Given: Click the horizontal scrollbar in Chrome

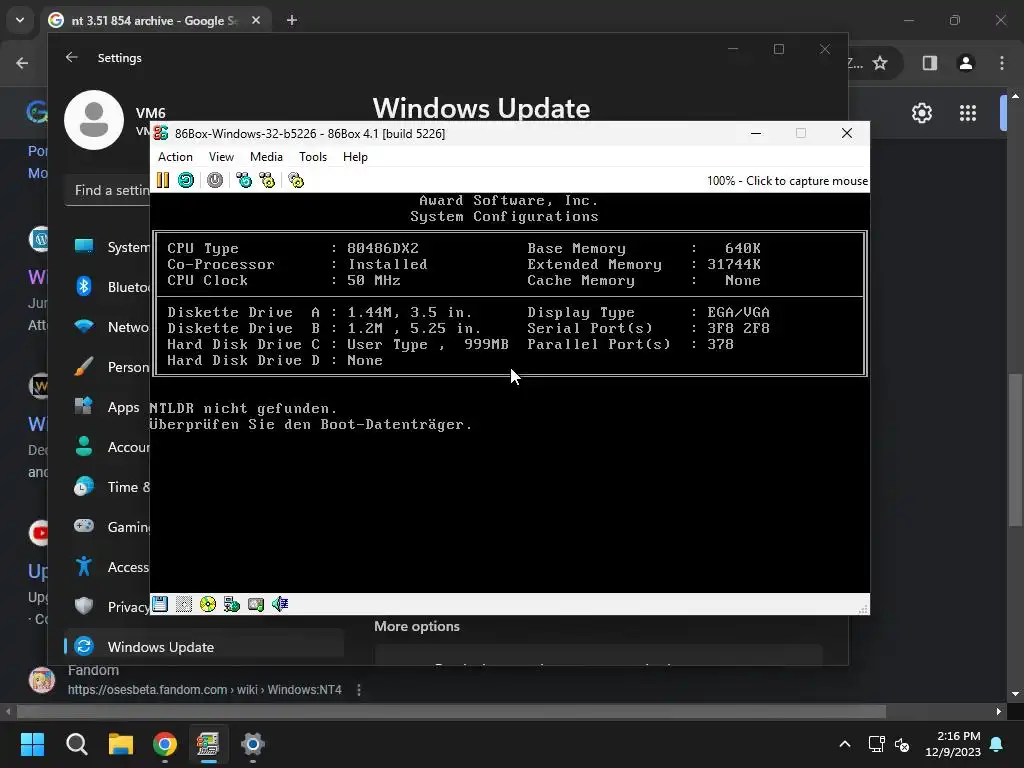Looking at the screenshot, I should (x=451, y=711).
